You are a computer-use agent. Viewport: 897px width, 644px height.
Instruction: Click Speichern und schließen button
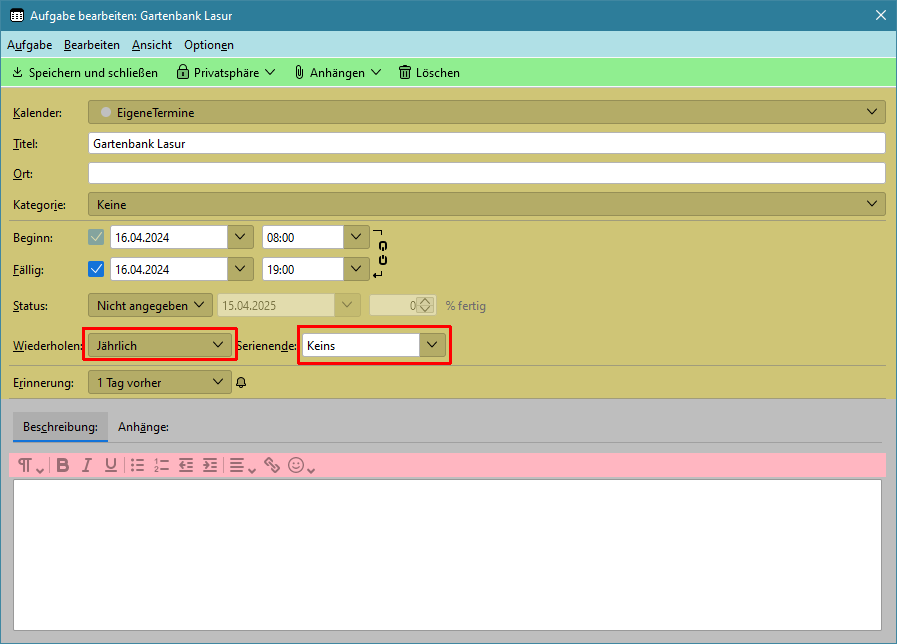click(x=84, y=72)
